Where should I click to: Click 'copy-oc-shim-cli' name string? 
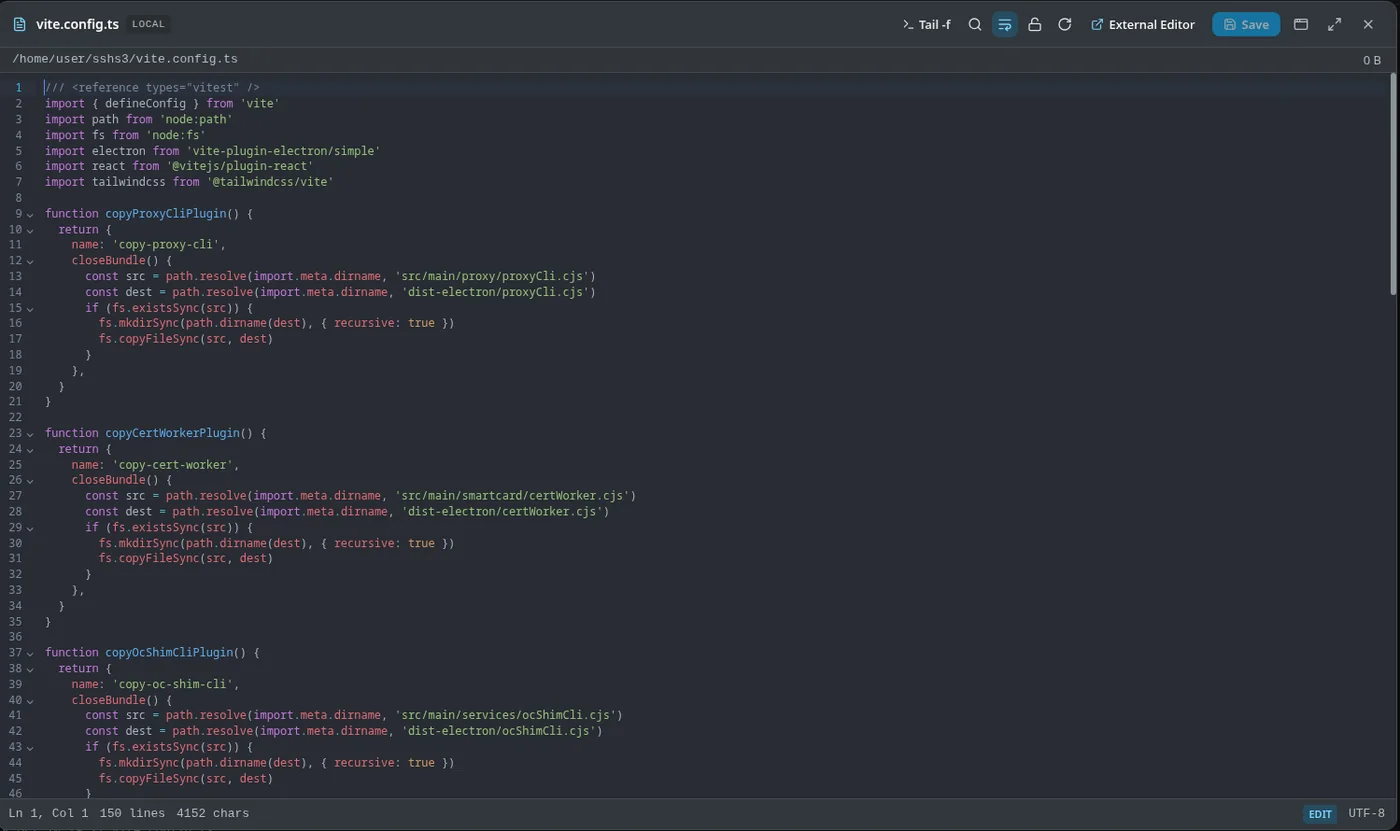tap(172, 684)
